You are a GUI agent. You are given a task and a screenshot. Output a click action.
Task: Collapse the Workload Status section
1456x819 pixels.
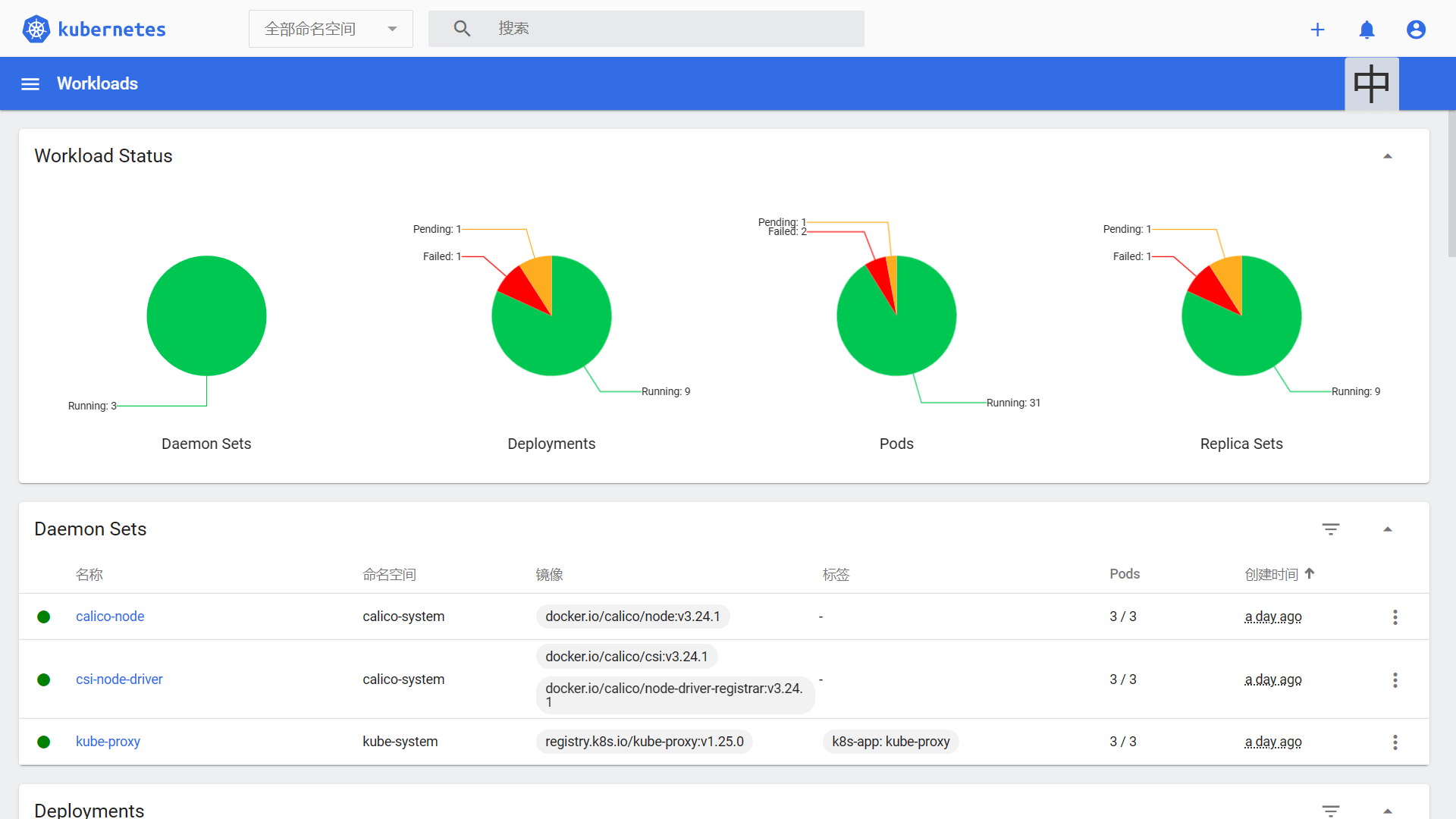pyautogui.click(x=1388, y=155)
